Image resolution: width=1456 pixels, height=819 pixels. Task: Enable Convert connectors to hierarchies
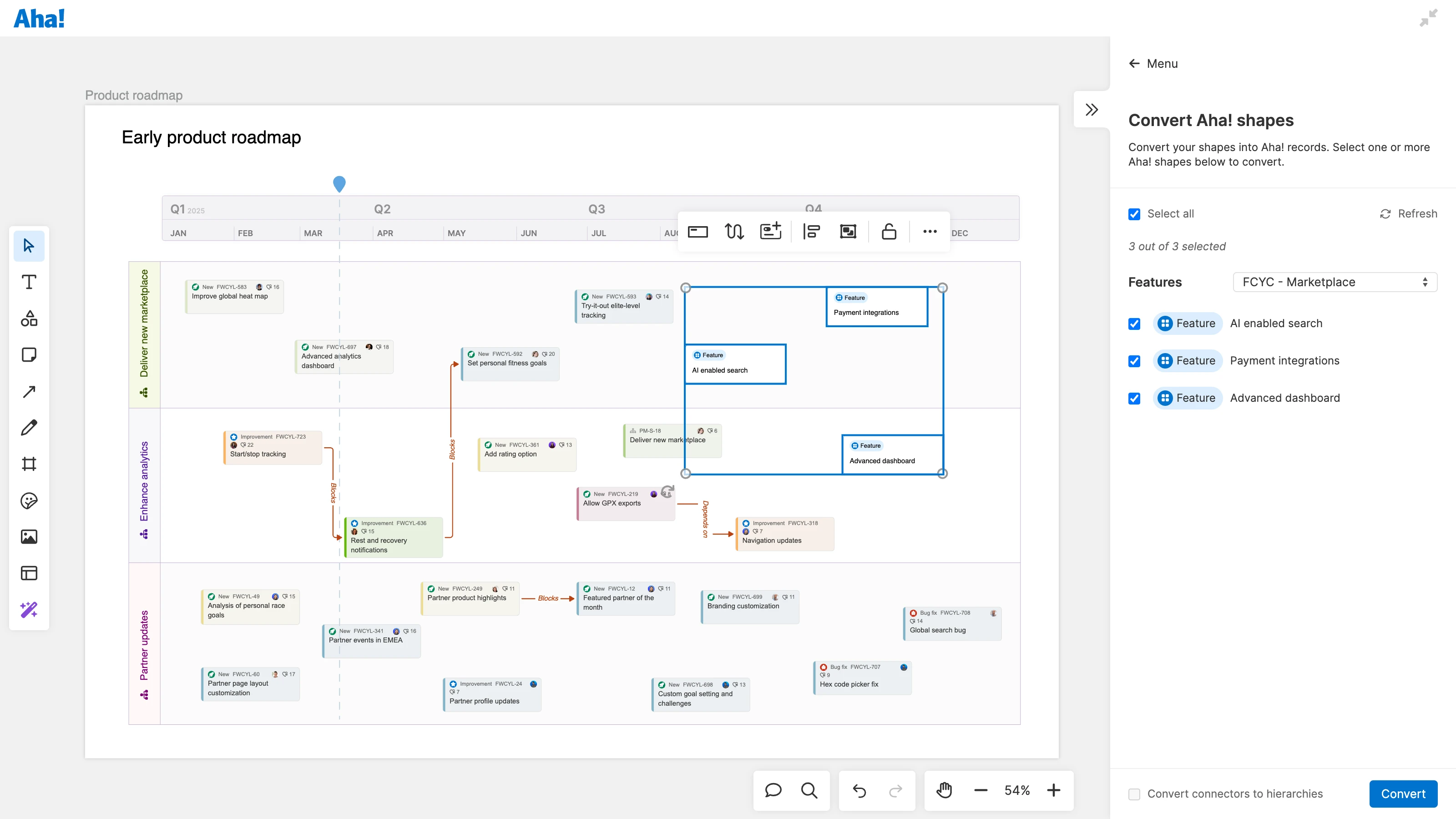click(x=1134, y=794)
